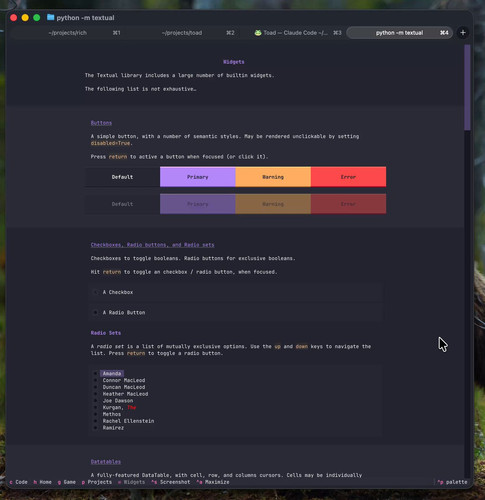Click the disabled Warning button
This screenshot has width=485, height=500.
pyautogui.click(x=273, y=204)
